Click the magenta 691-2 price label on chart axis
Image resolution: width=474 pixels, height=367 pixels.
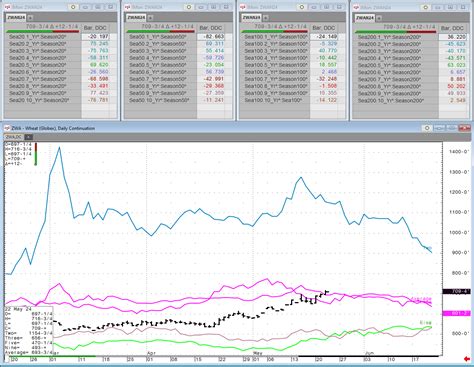[x=456, y=313]
